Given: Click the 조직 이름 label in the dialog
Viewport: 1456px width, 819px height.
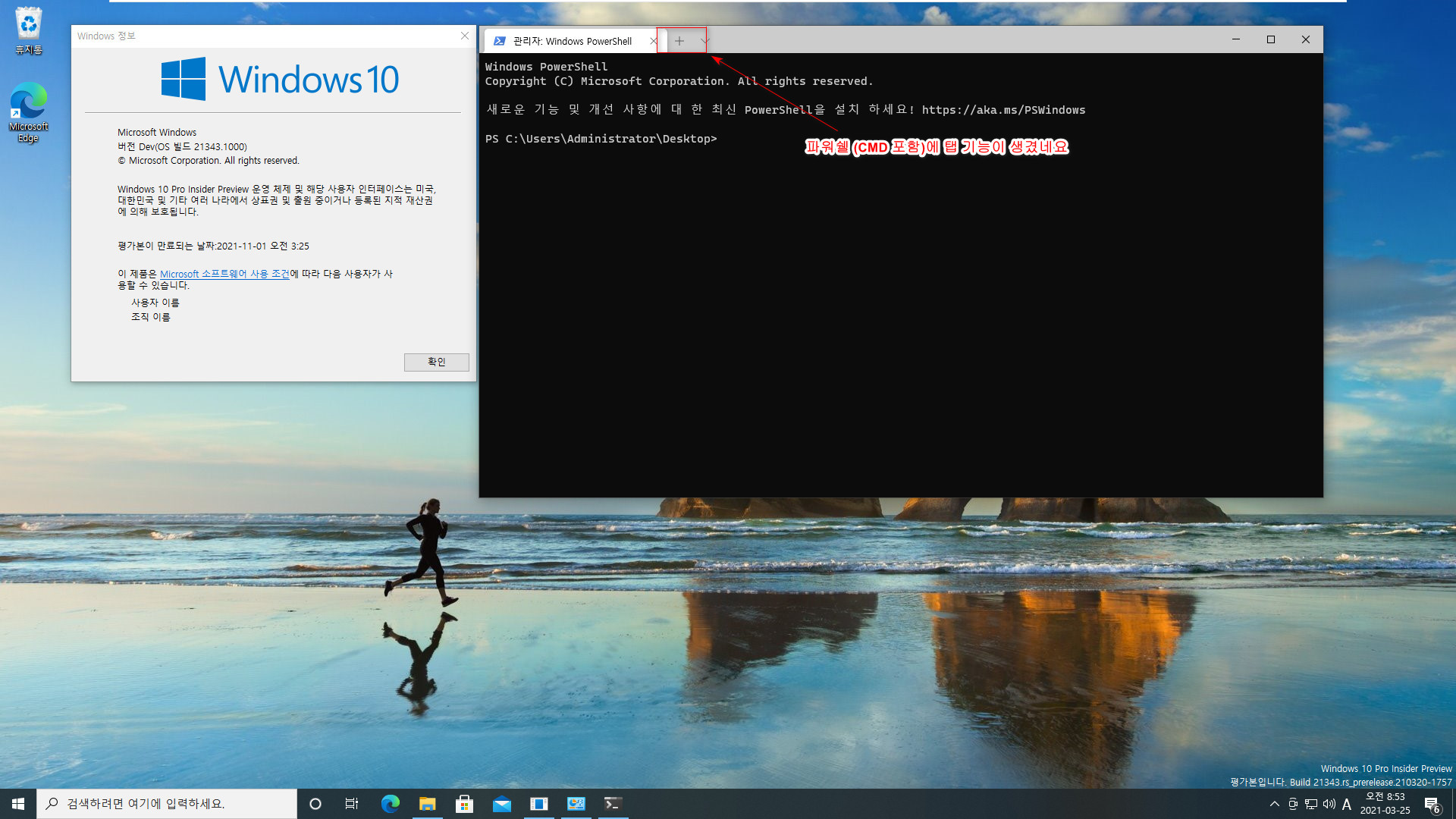Looking at the screenshot, I should 151,317.
